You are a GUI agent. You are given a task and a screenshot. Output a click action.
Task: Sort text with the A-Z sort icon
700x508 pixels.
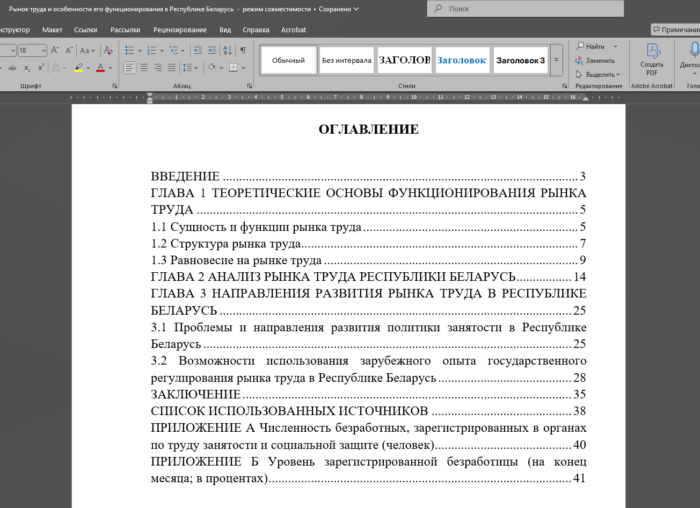click(x=228, y=50)
